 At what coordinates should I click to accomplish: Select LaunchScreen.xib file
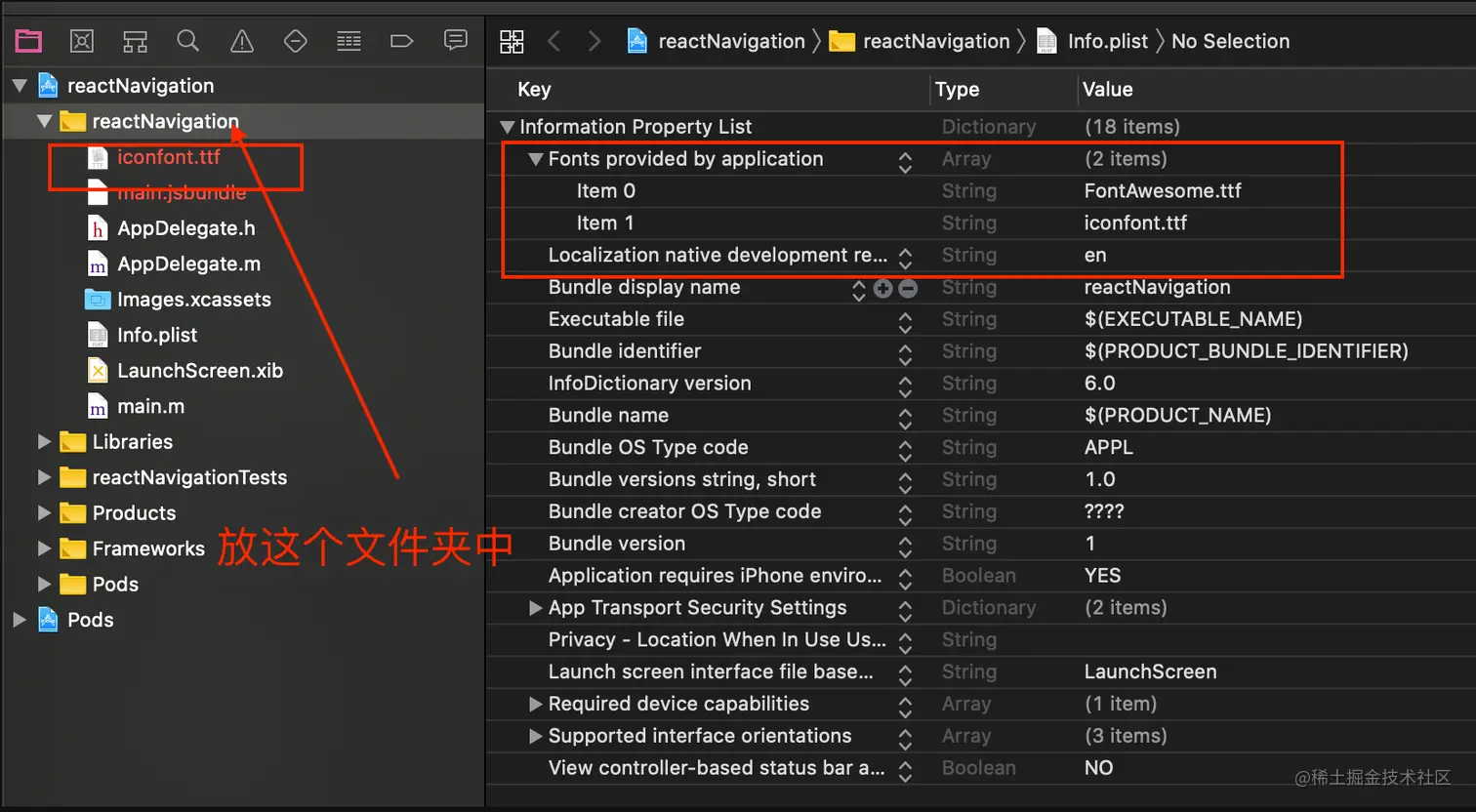[199, 371]
